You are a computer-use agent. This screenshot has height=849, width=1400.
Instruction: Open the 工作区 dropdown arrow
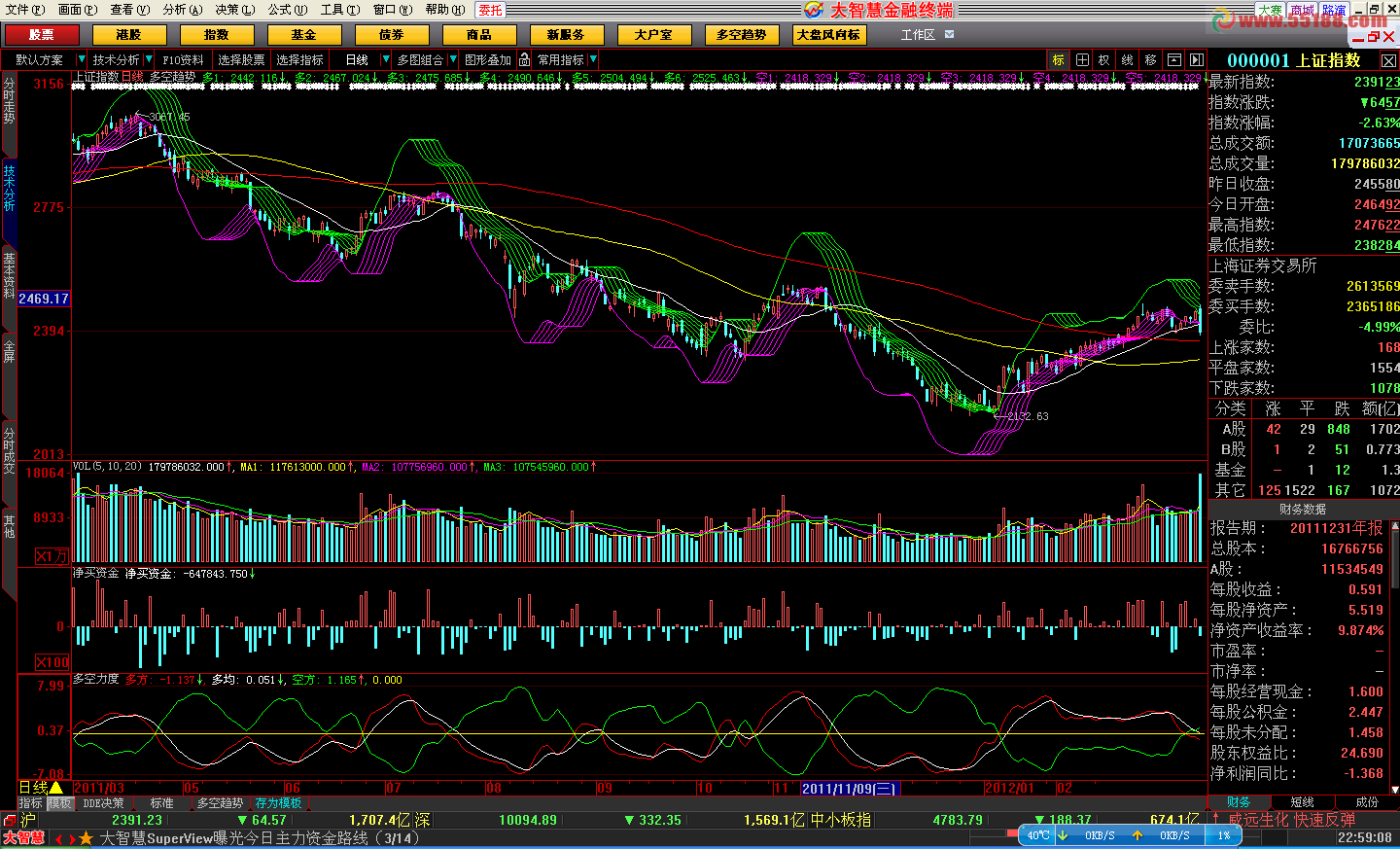click(x=950, y=35)
